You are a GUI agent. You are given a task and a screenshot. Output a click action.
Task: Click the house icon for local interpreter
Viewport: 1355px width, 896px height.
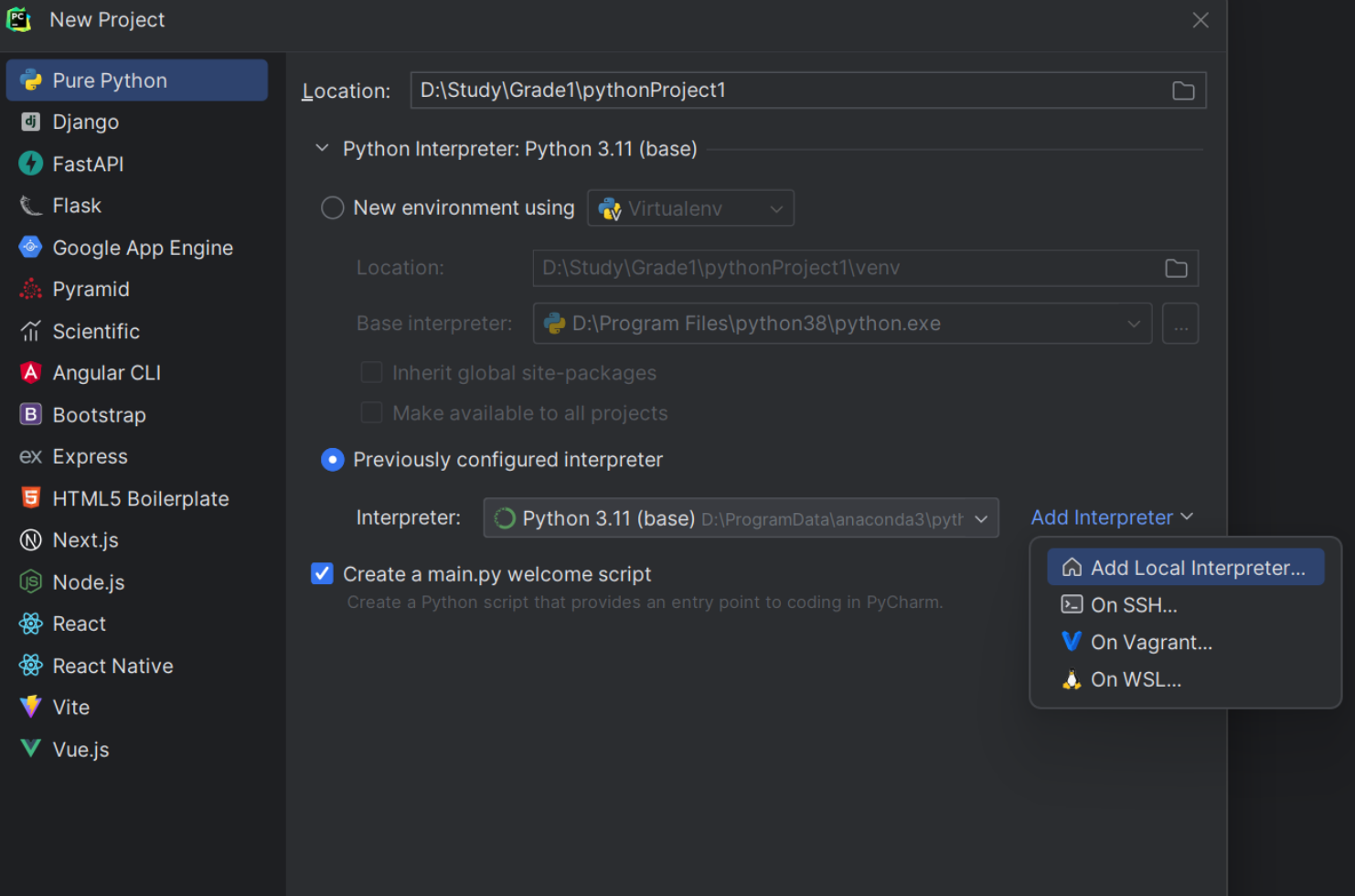pyautogui.click(x=1072, y=568)
